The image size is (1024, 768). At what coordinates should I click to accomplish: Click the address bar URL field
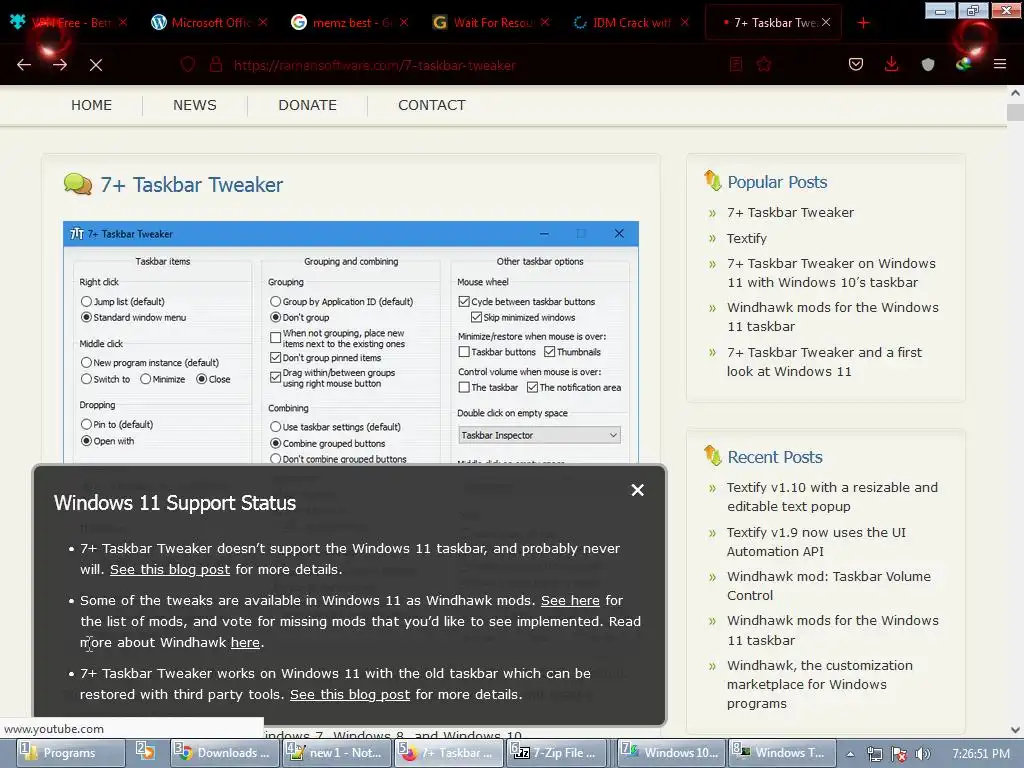click(x=375, y=65)
